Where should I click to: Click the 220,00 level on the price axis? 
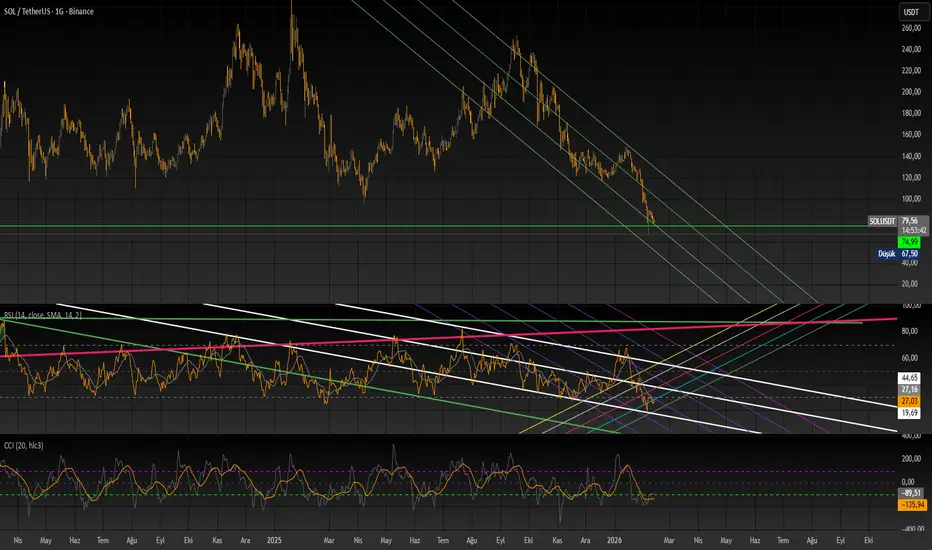pos(910,70)
